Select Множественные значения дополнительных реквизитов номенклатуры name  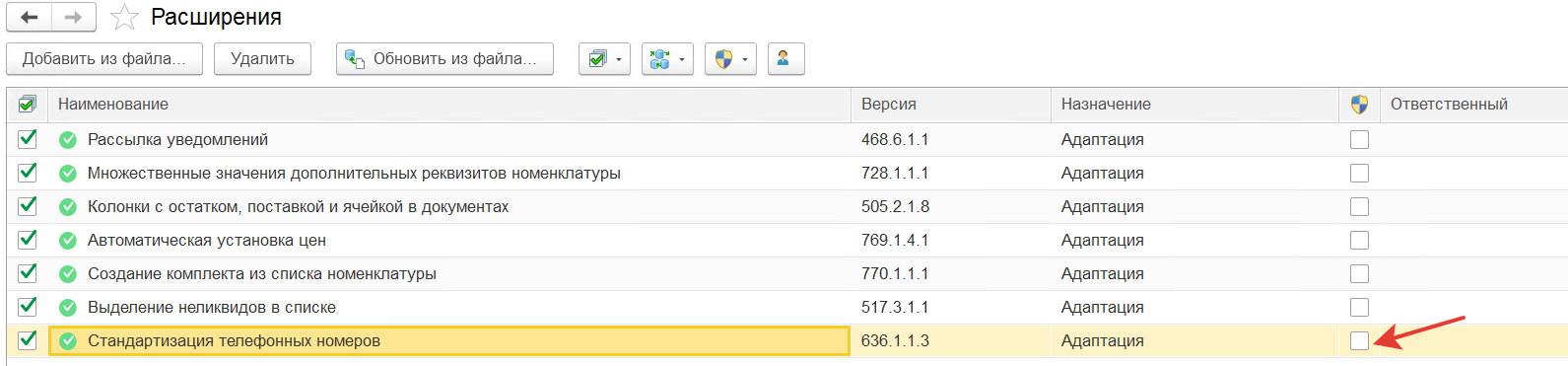point(354,174)
